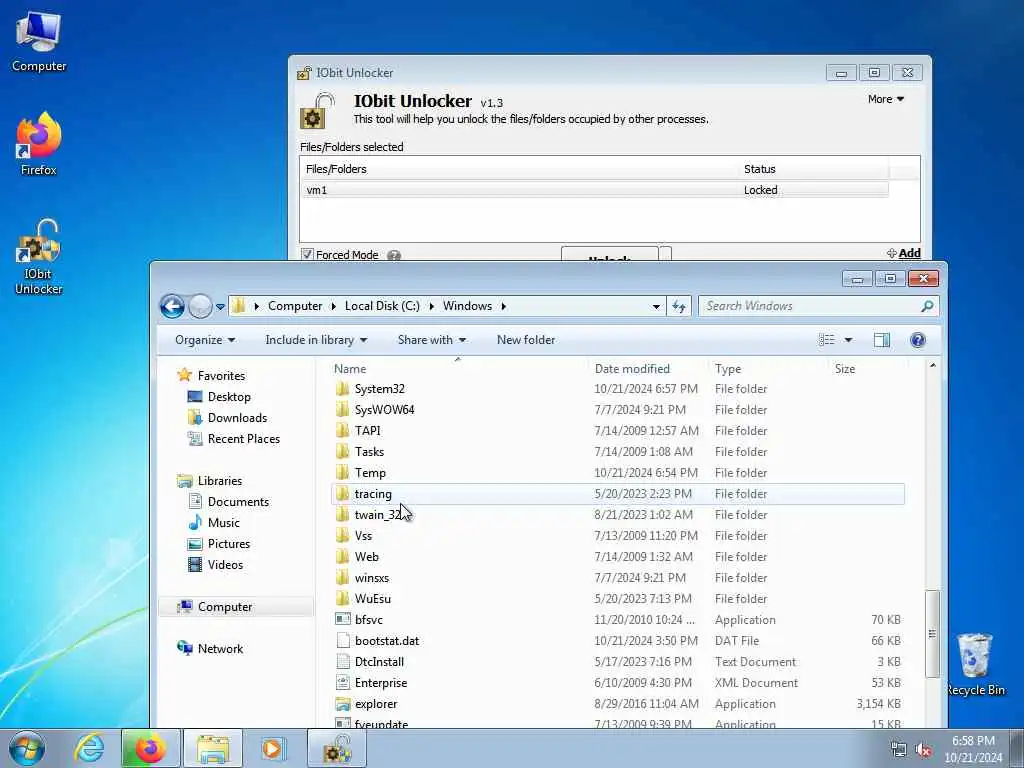Click the Unlock button

[x=609, y=255]
